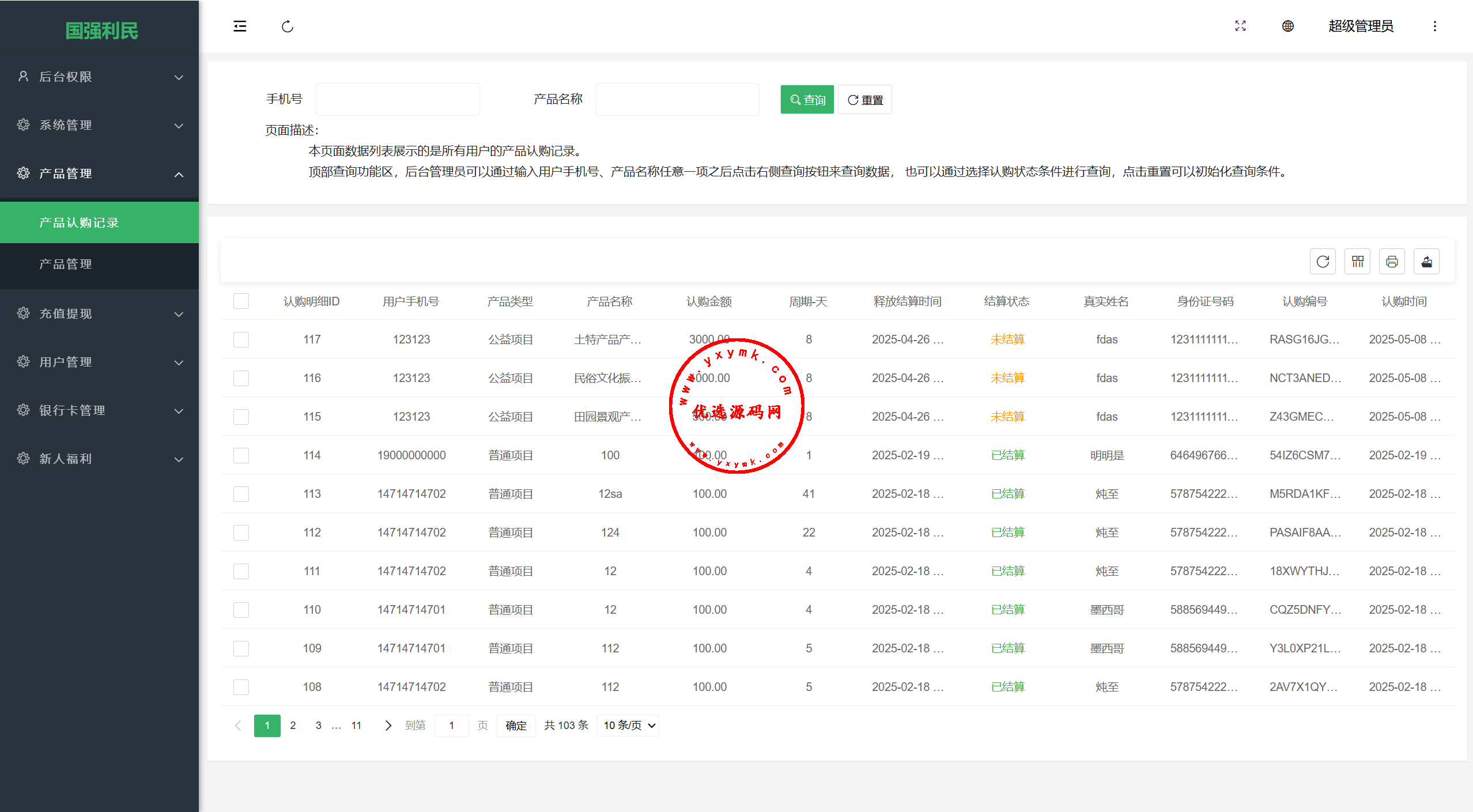Check the row with ID 117
Viewport: 1473px width, 812px height.
coord(241,339)
